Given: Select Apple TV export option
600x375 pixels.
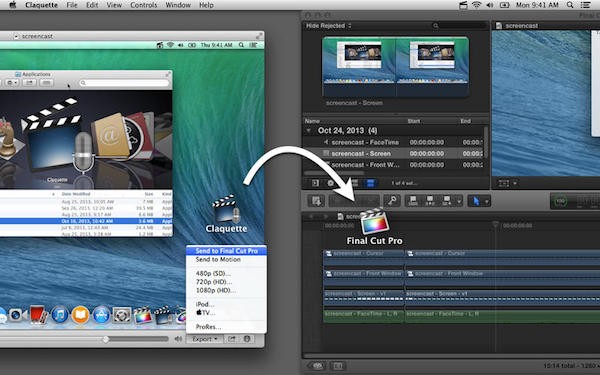Looking at the screenshot, I should pyautogui.click(x=205, y=313).
